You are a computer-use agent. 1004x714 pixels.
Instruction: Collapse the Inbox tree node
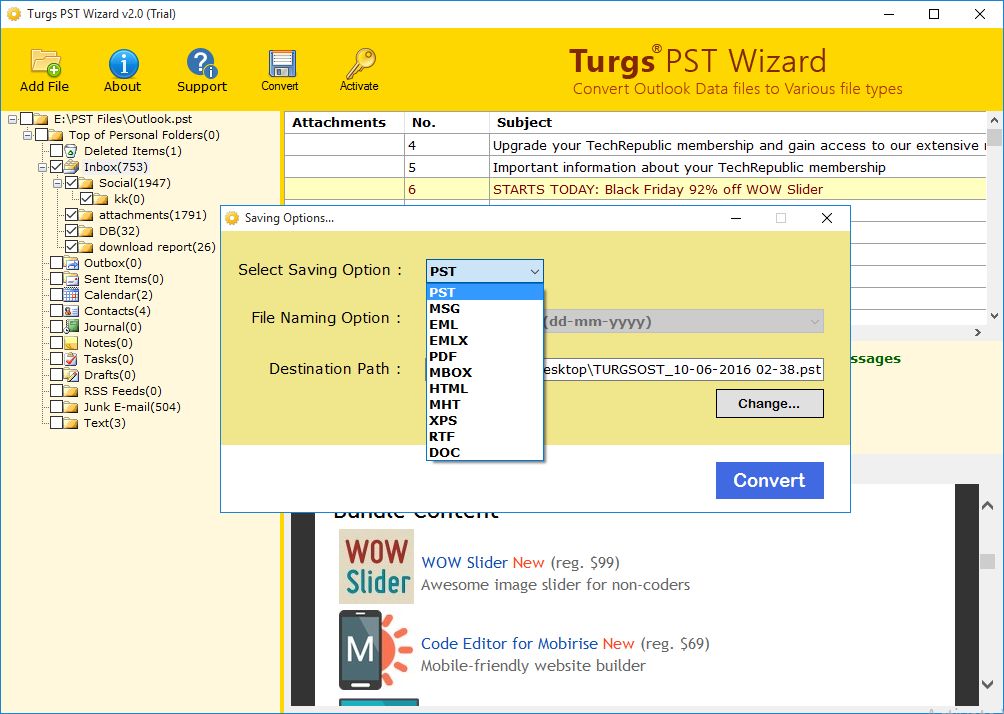pos(42,167)
